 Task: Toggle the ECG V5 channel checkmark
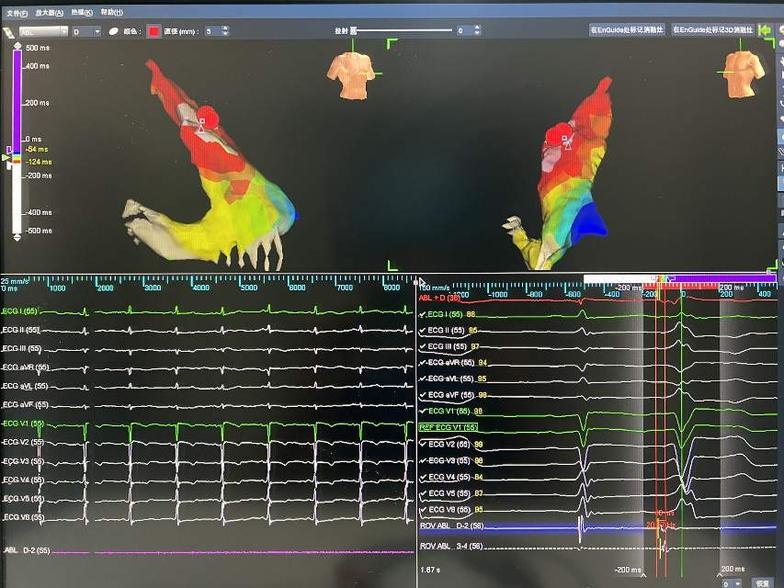point(422,493)
